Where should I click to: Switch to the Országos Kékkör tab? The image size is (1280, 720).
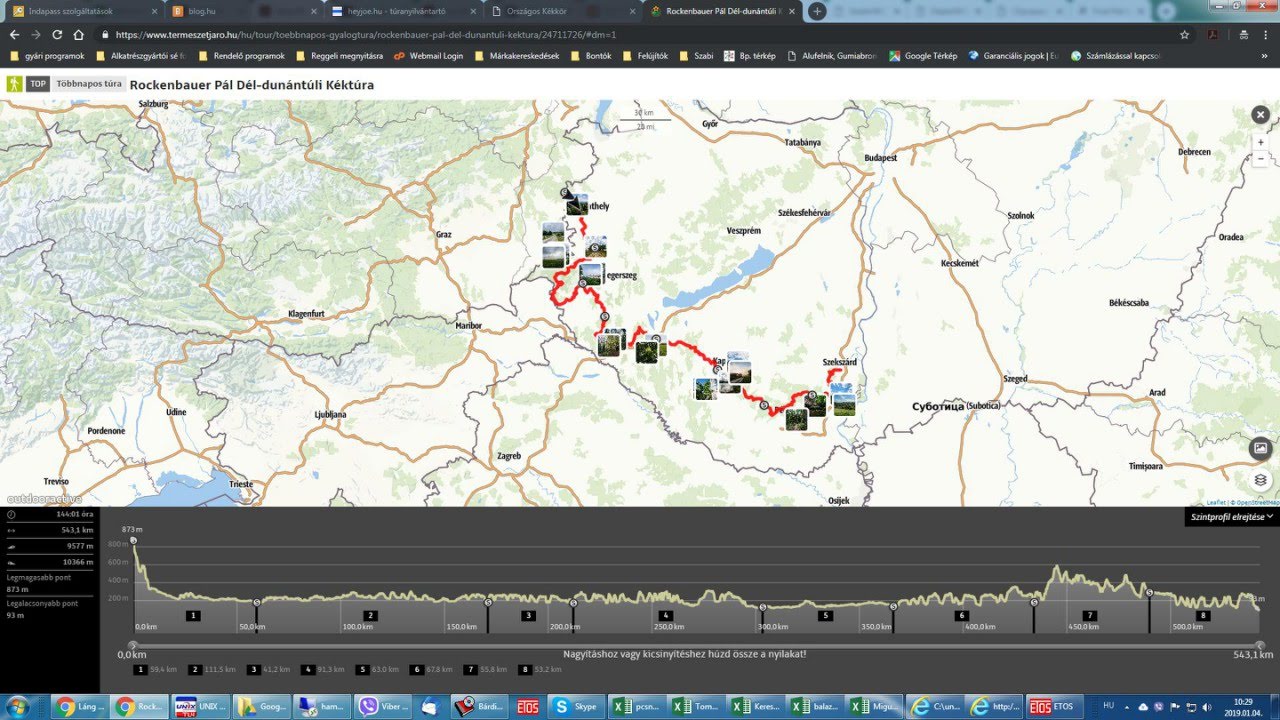tap(563, 11)
